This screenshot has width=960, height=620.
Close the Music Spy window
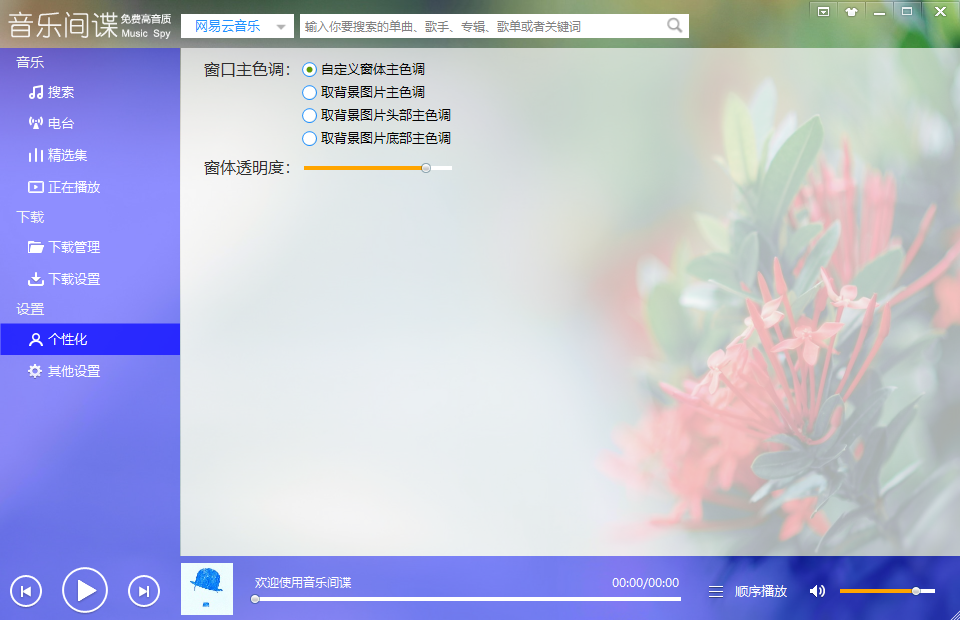[x=940, y=12]
